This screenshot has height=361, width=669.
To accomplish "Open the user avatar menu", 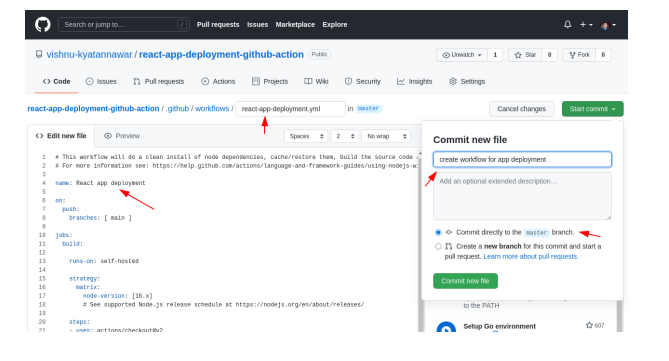I will 608,25.
